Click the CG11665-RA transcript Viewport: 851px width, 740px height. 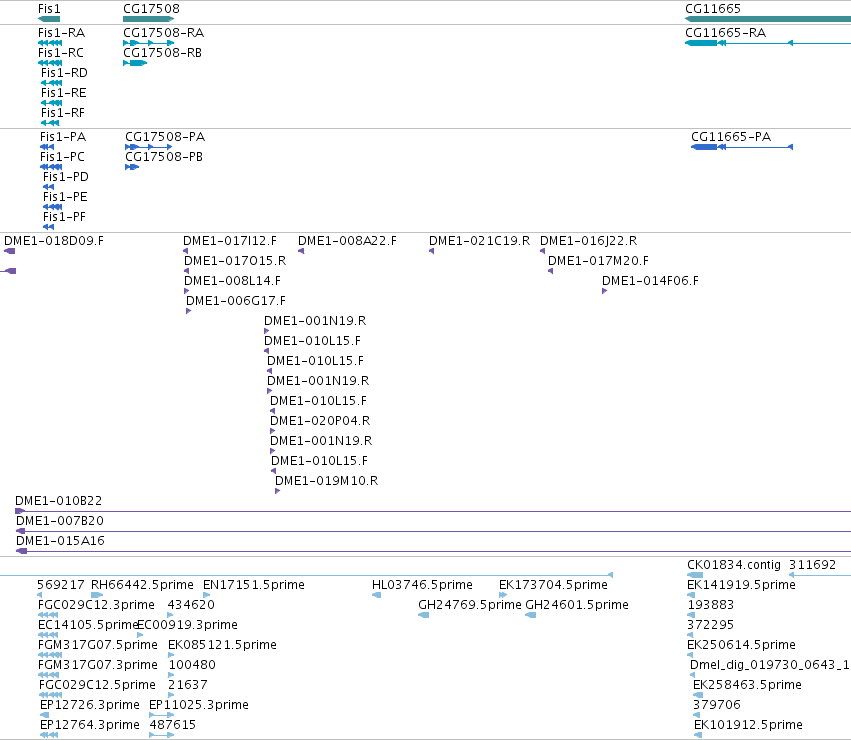pyautogui.click(x=725, y=33)
